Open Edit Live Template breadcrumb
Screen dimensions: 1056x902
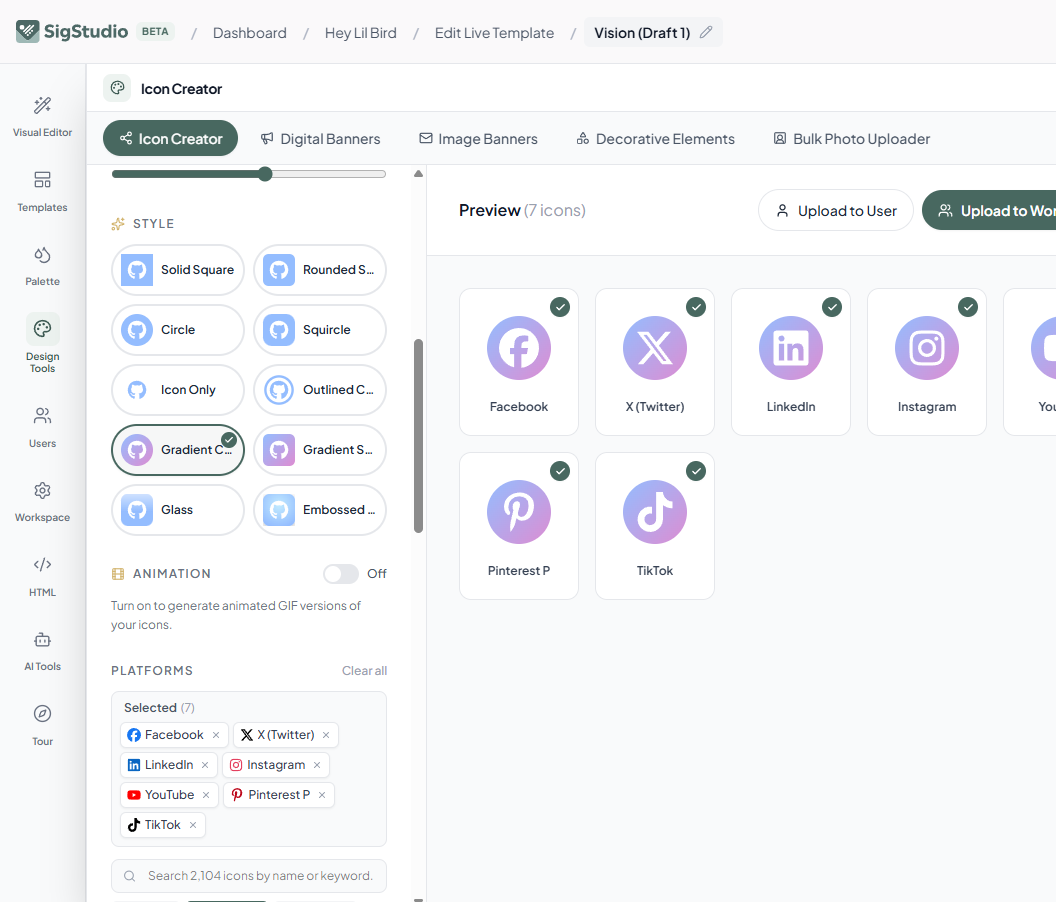click(x=494, y=33)
